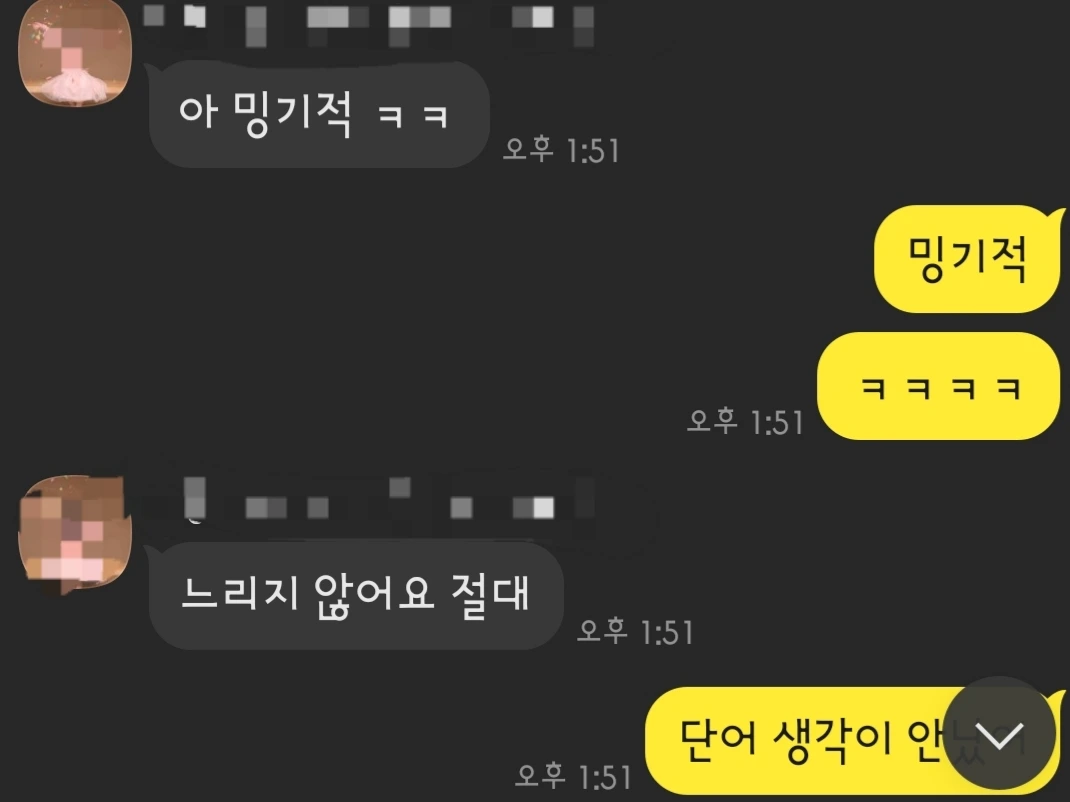1070x802 pixels.
Task: Click the 오후 1:51 timestamp beside 아 밍기적
Action: point(561,149)
